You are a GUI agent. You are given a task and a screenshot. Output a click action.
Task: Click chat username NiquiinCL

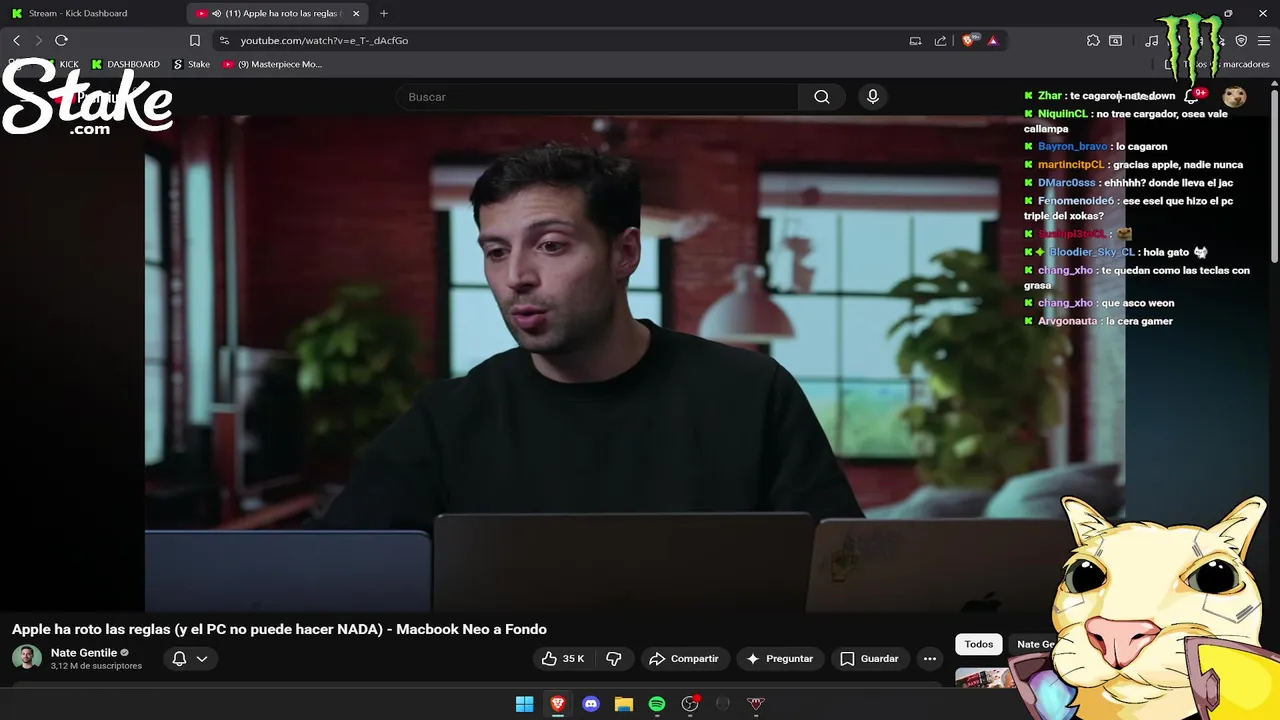(1062, 114)
